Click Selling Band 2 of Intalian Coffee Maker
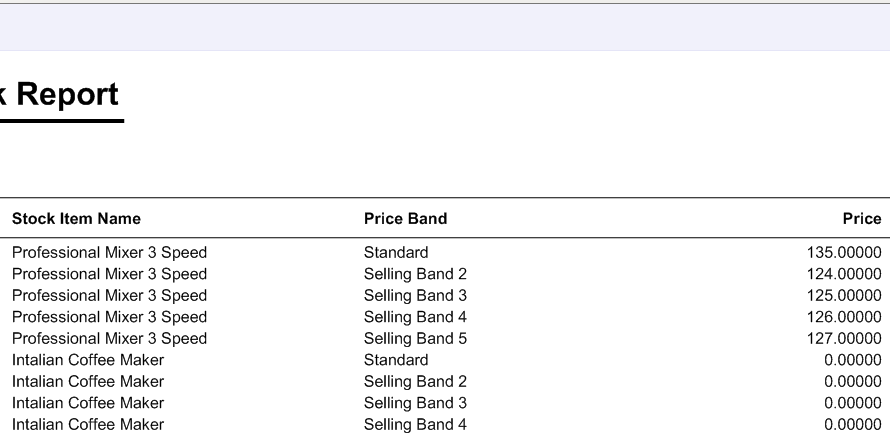 click(415, 382)
